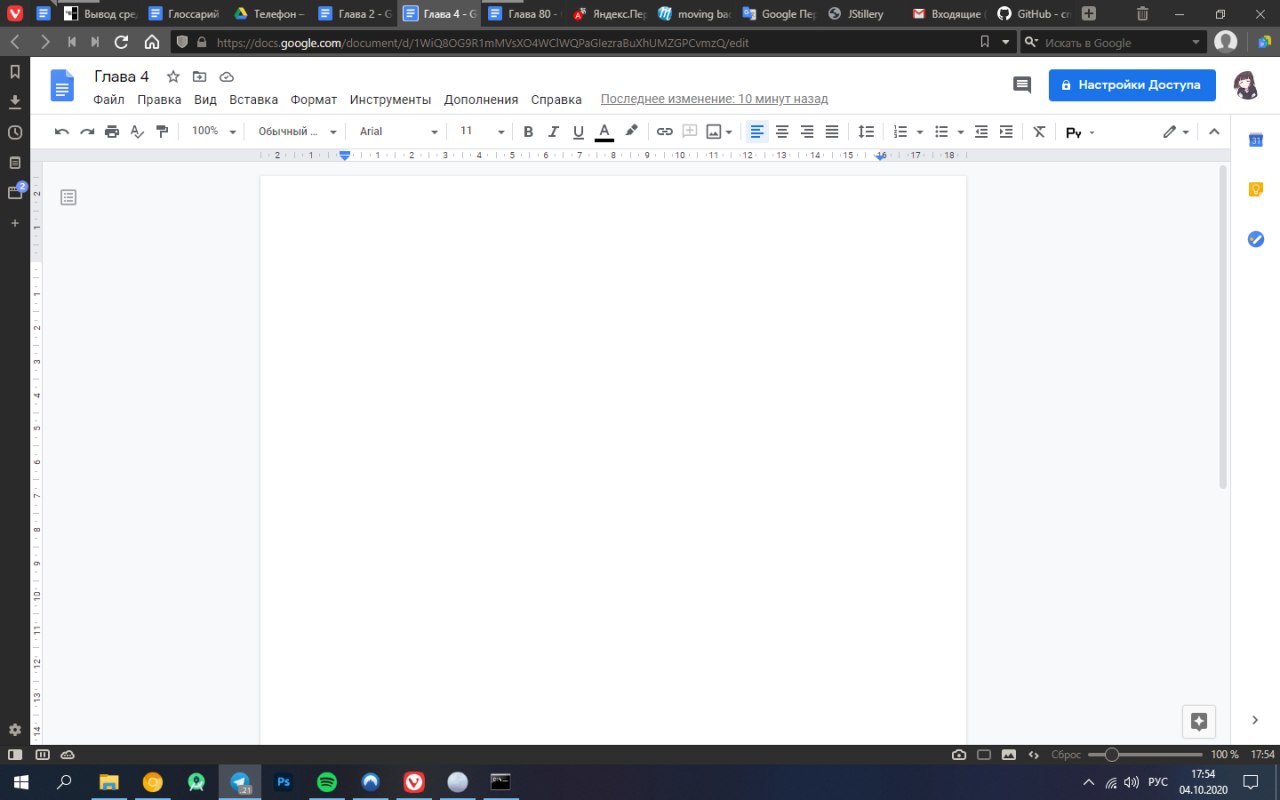Align text to the left
The width and height of the screenshot is (1280, 800).
[x=757, y=131]
